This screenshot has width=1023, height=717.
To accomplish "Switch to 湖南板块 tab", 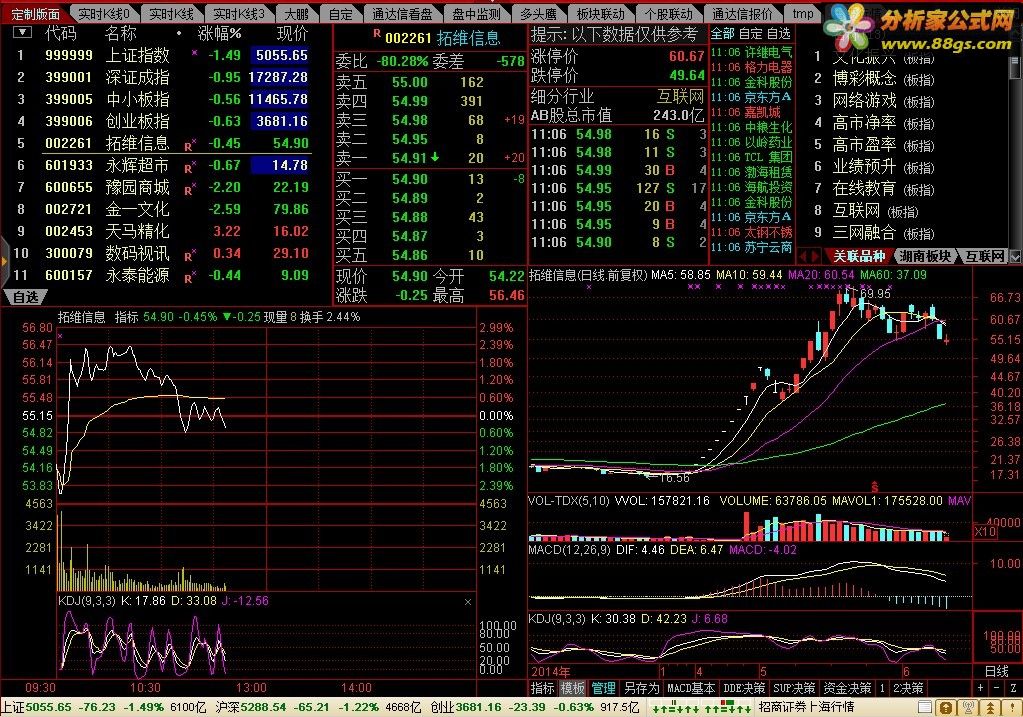I will click(924, 256).
